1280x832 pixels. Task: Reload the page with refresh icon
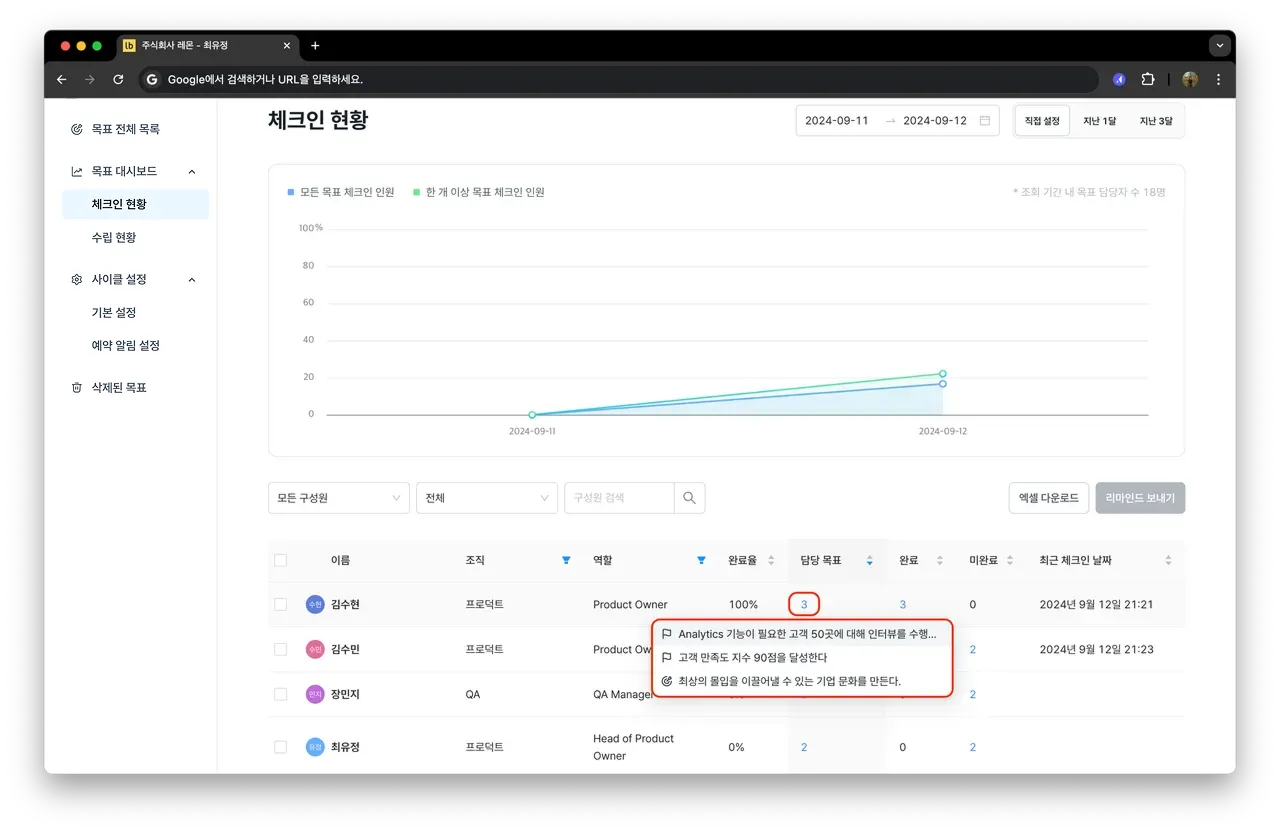pyautogui.click(x=118, y=80)
